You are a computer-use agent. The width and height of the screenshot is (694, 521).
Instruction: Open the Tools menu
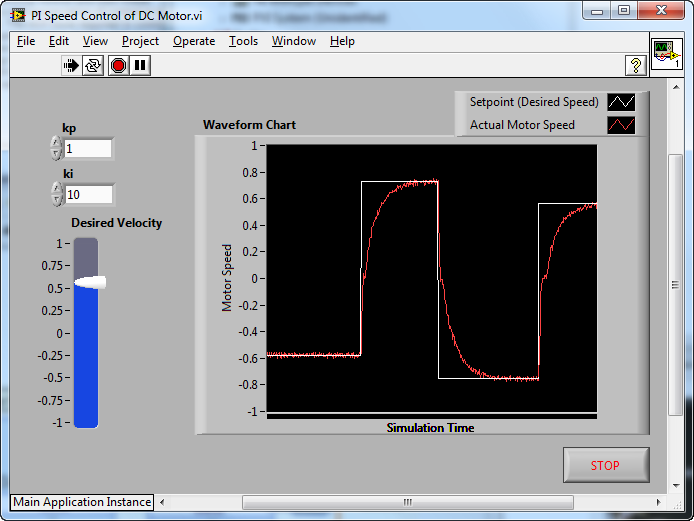243,41
